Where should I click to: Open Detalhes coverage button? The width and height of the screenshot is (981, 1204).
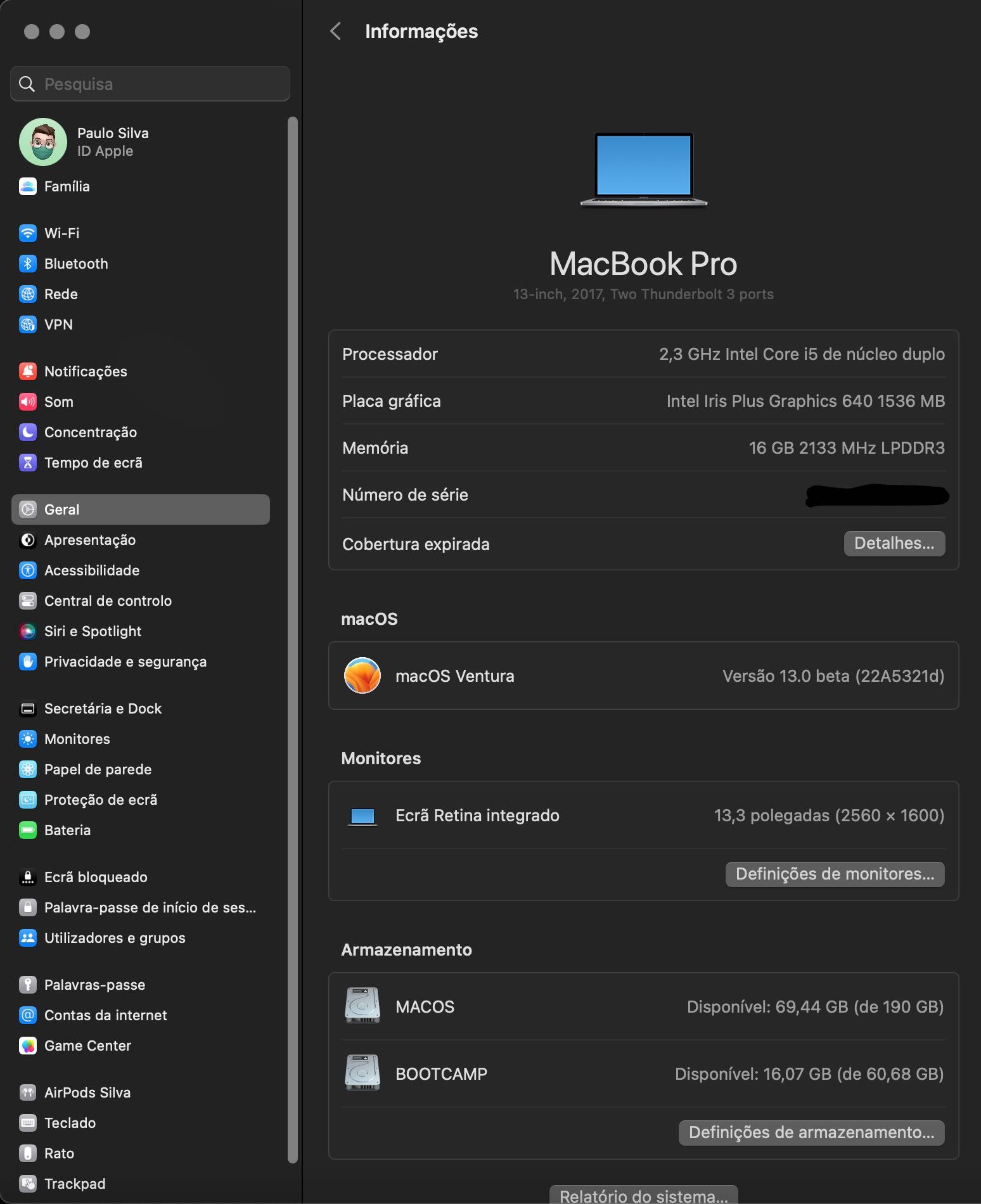[894, 544]
